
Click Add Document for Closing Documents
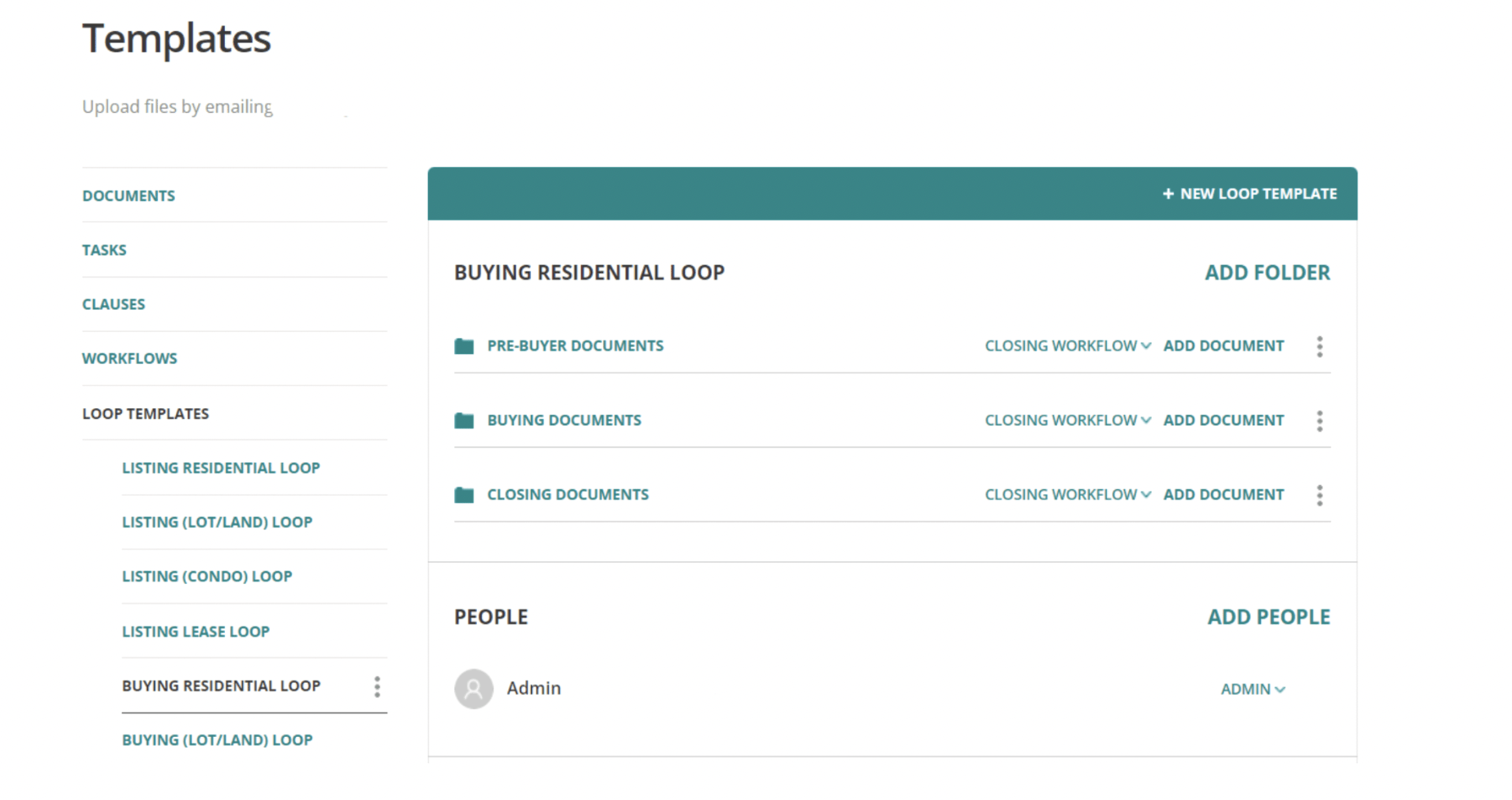pos(1223,495)
